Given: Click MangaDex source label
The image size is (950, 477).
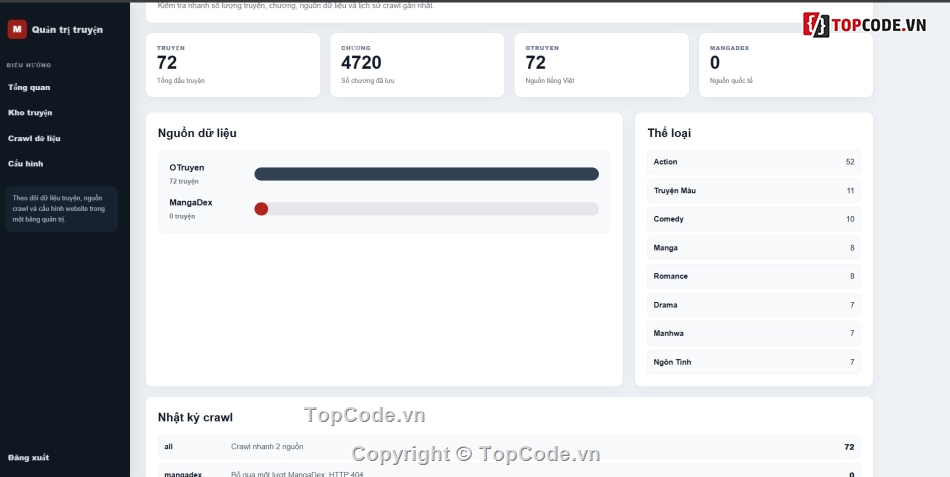Looking at the screenshot, I should (x=191, y=202).
